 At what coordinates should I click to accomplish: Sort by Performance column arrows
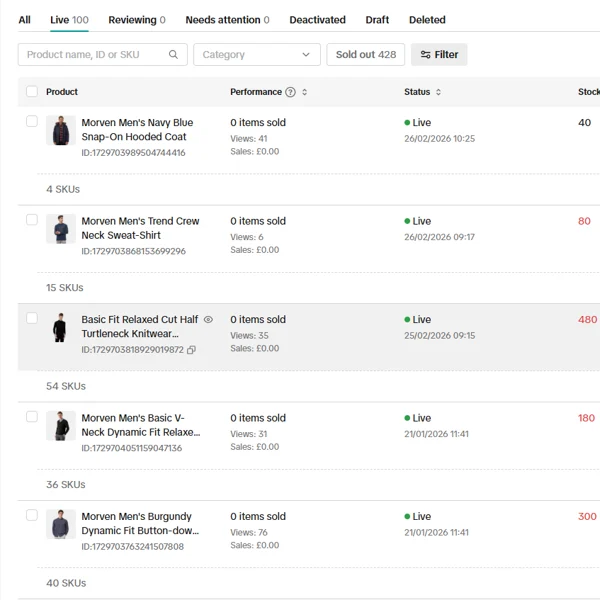tap(305, 92)
